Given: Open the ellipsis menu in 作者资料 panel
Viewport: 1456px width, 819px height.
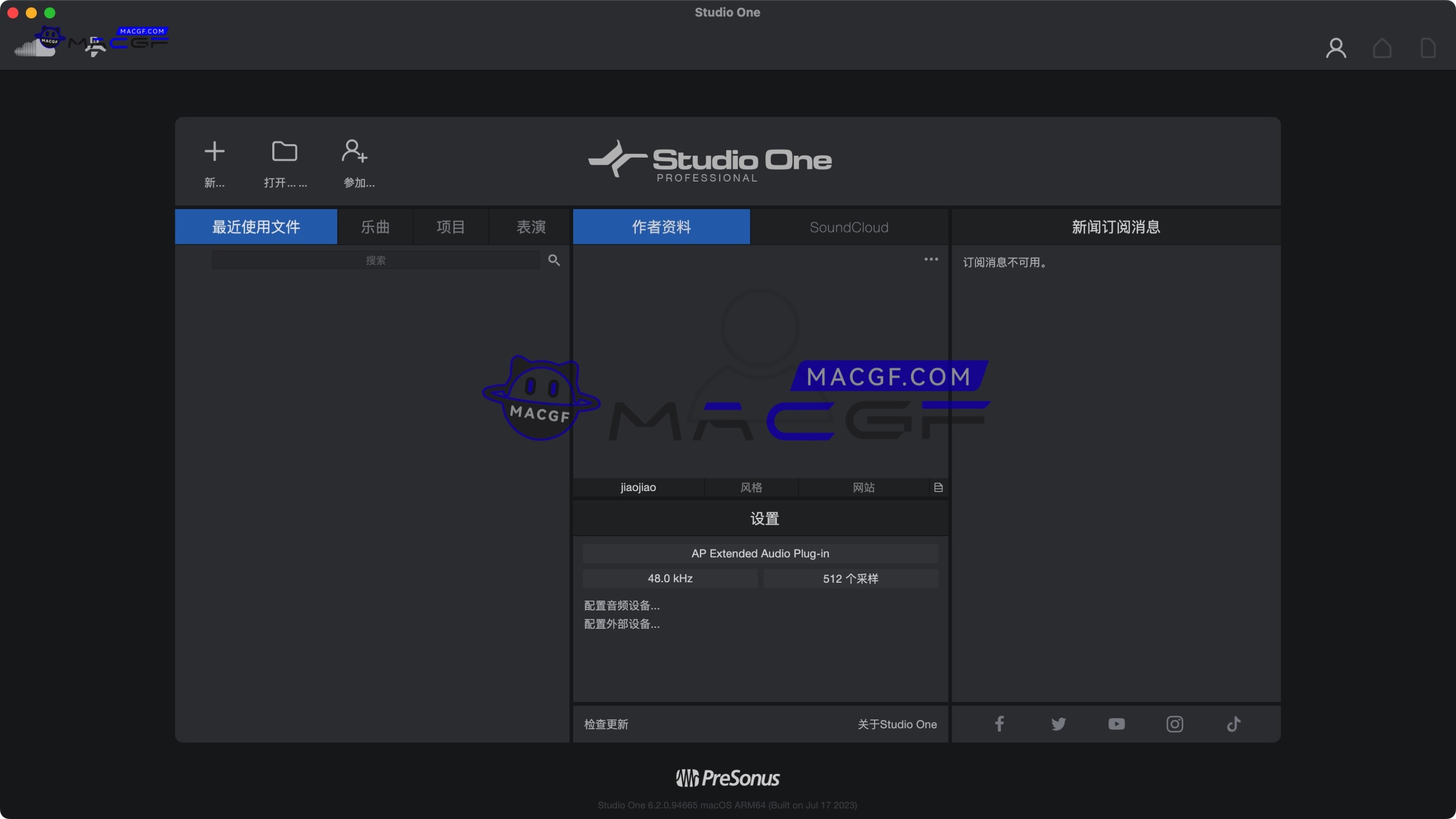Looking at the screenshot, I should [931, 259].
